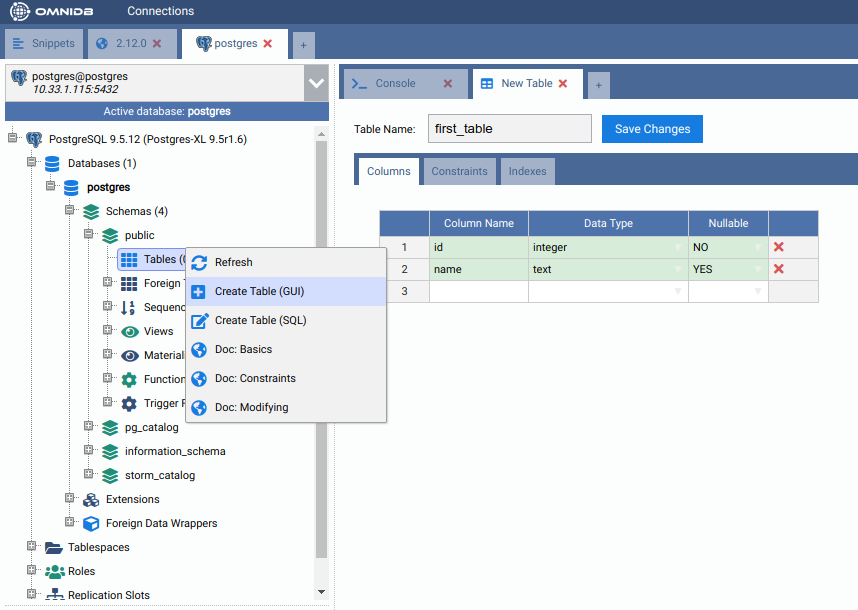Image resolution: width=858 pixels, height=610 pixels.
Task: Choose Create Table (SQL) from context menu
Action: pos(260,320)
